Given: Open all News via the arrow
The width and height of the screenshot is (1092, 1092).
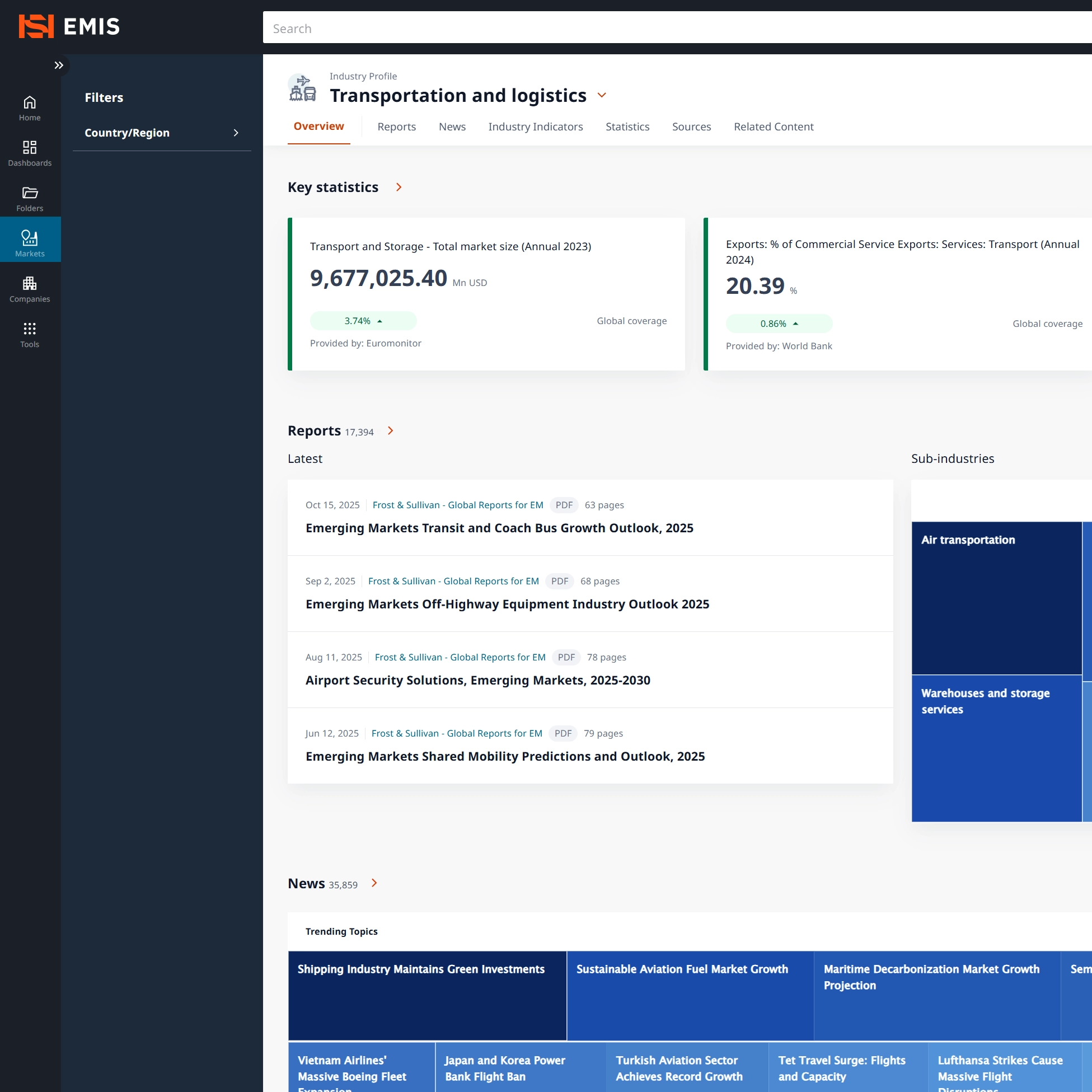Looking at the screenshot, I should pos(374,883).
